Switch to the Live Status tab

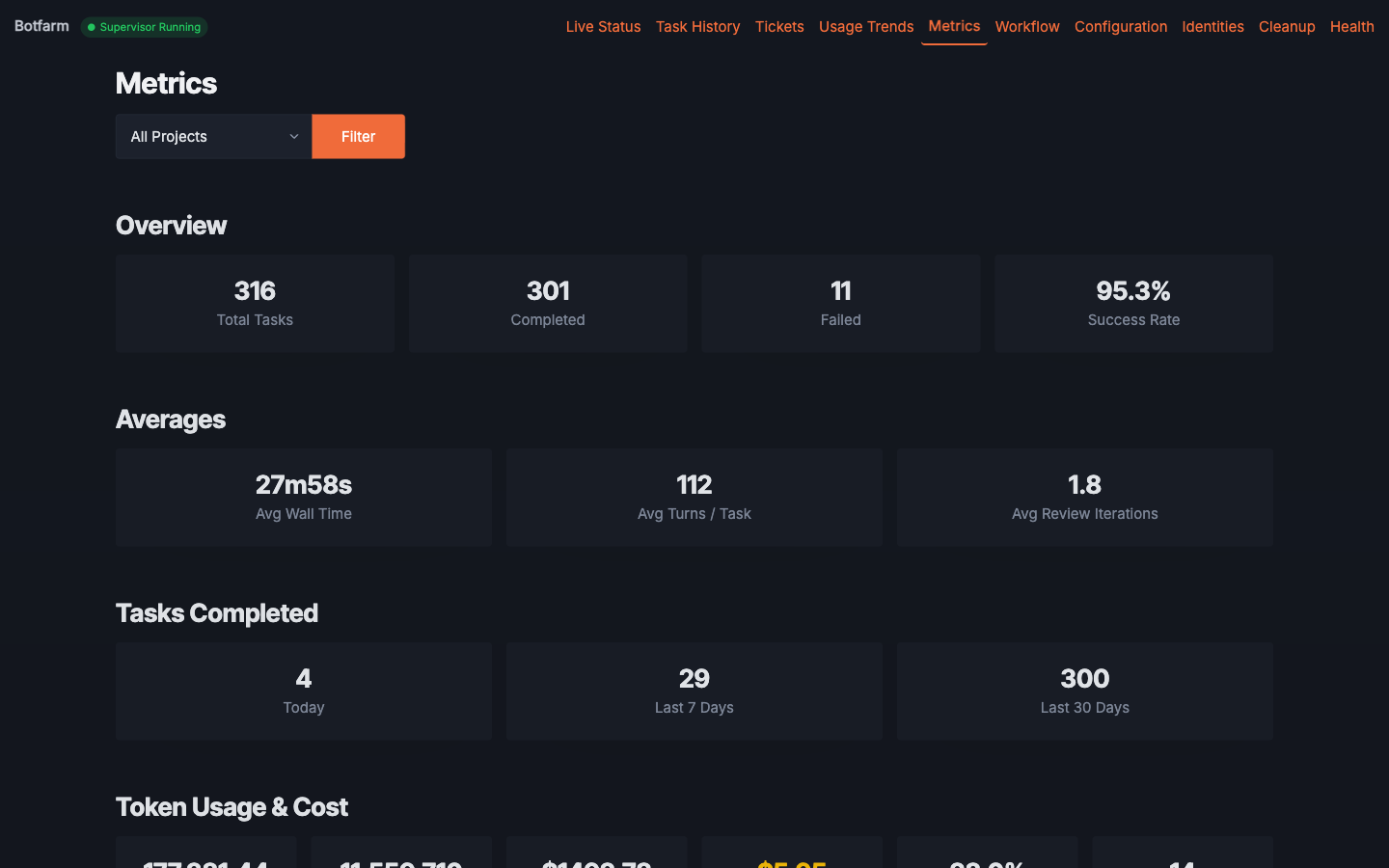click(603, 27)
